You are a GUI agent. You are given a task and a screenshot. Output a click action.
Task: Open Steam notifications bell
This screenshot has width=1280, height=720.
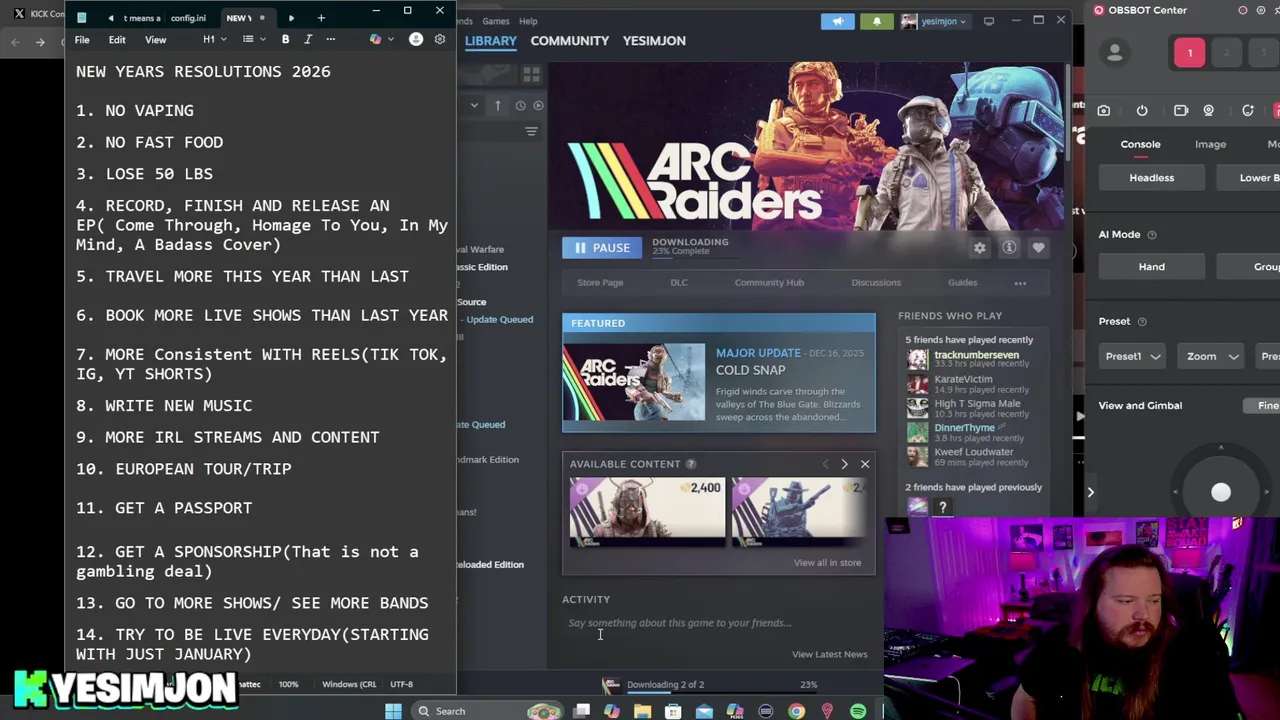point(877,21)
